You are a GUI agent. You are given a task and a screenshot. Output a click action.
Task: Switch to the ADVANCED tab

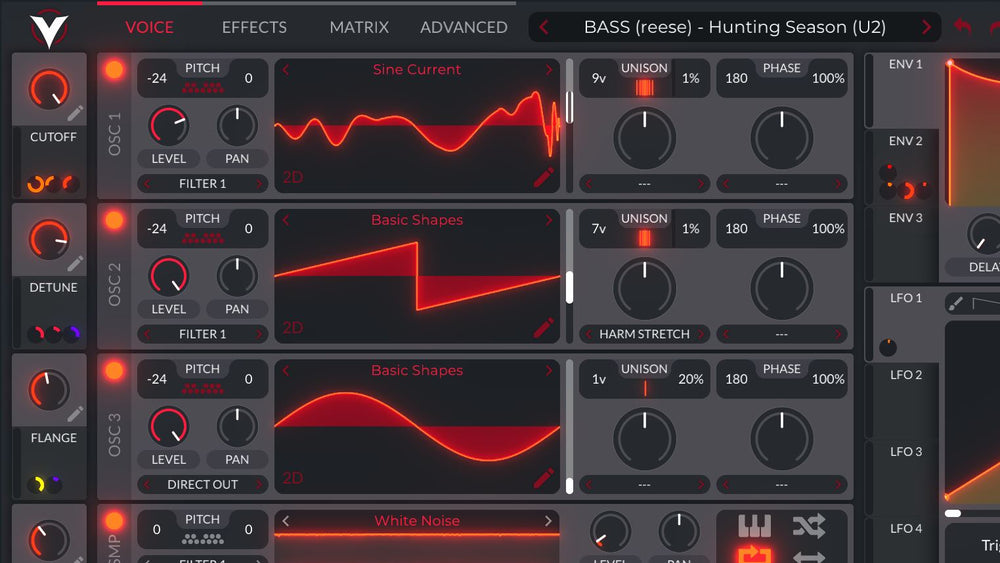click(x=464, y=27)
